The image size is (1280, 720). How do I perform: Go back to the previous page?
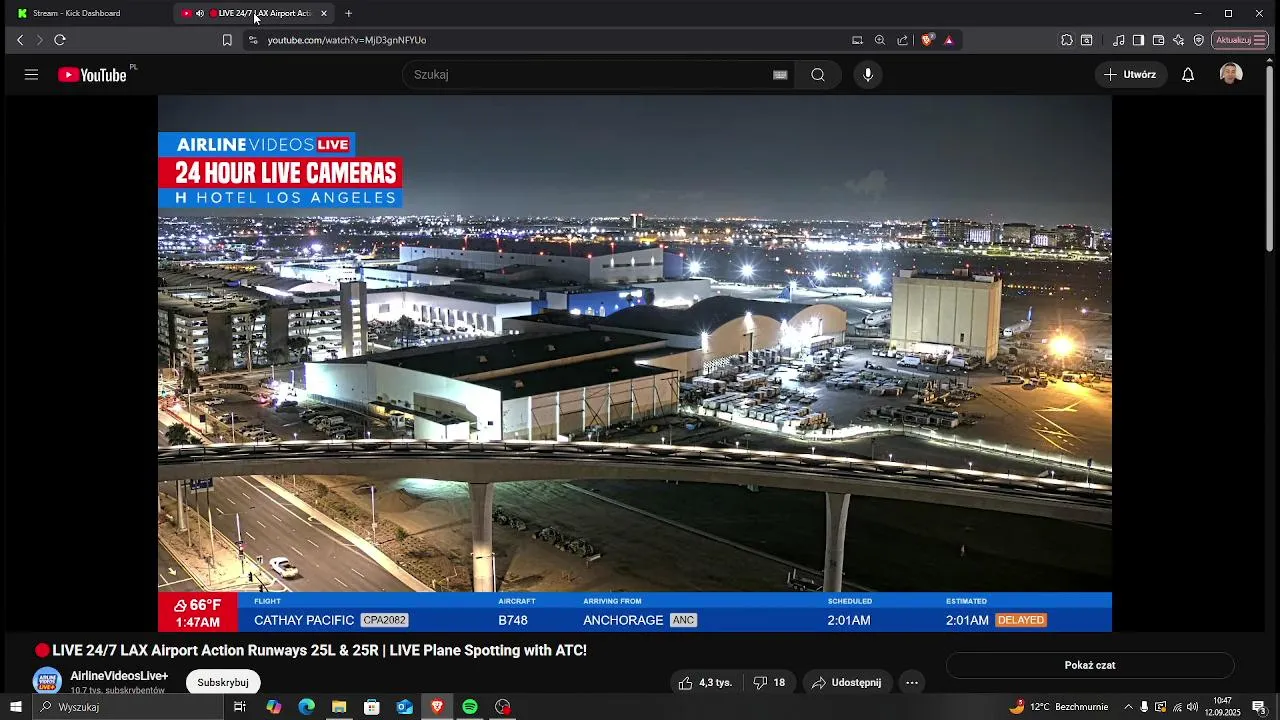(x=20, y=40)
